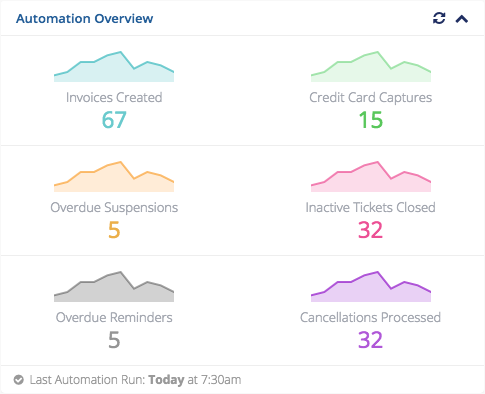Click the Overdue Reminders gray chart

coord(114,286)
